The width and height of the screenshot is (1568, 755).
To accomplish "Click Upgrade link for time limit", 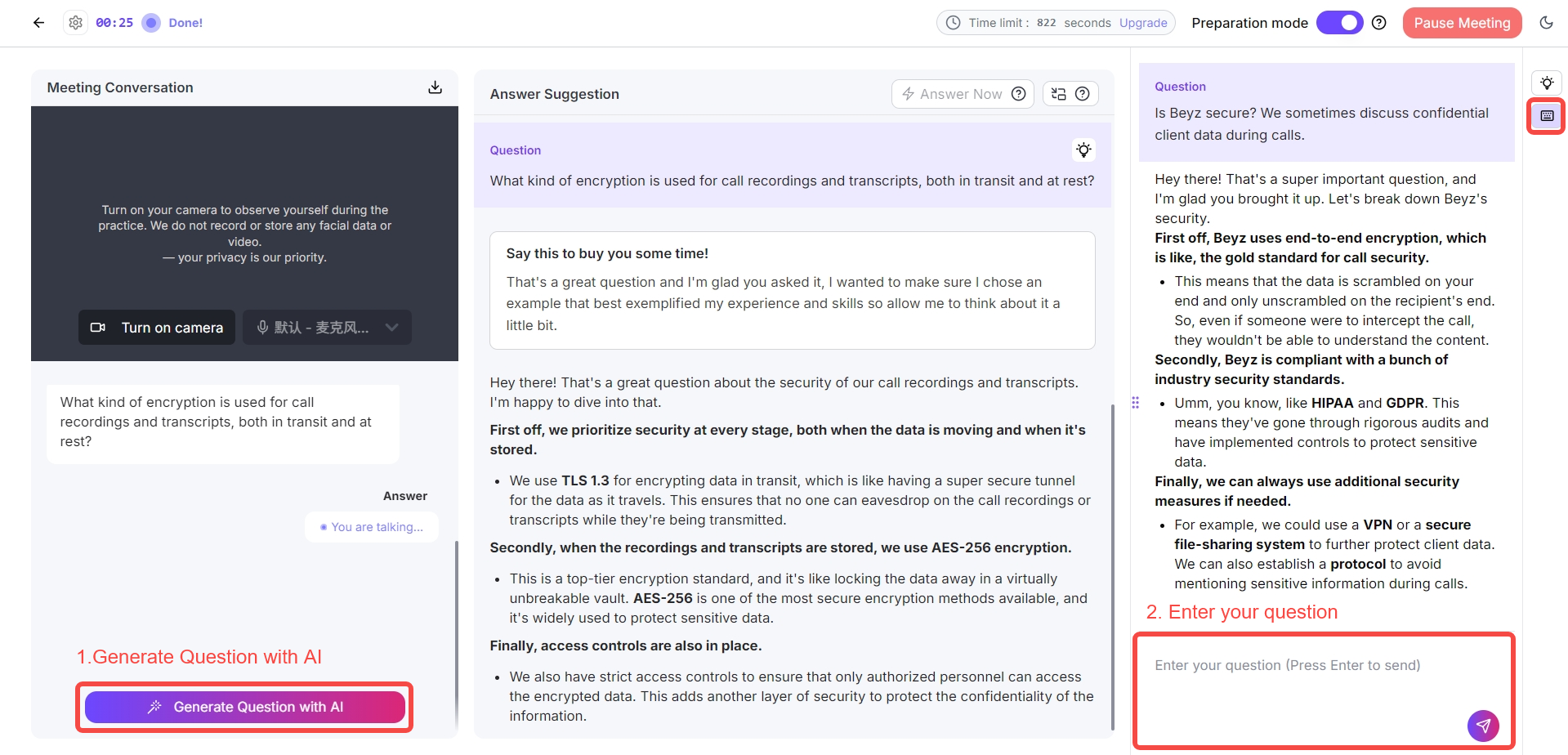I will click(x=1143, y=23).
